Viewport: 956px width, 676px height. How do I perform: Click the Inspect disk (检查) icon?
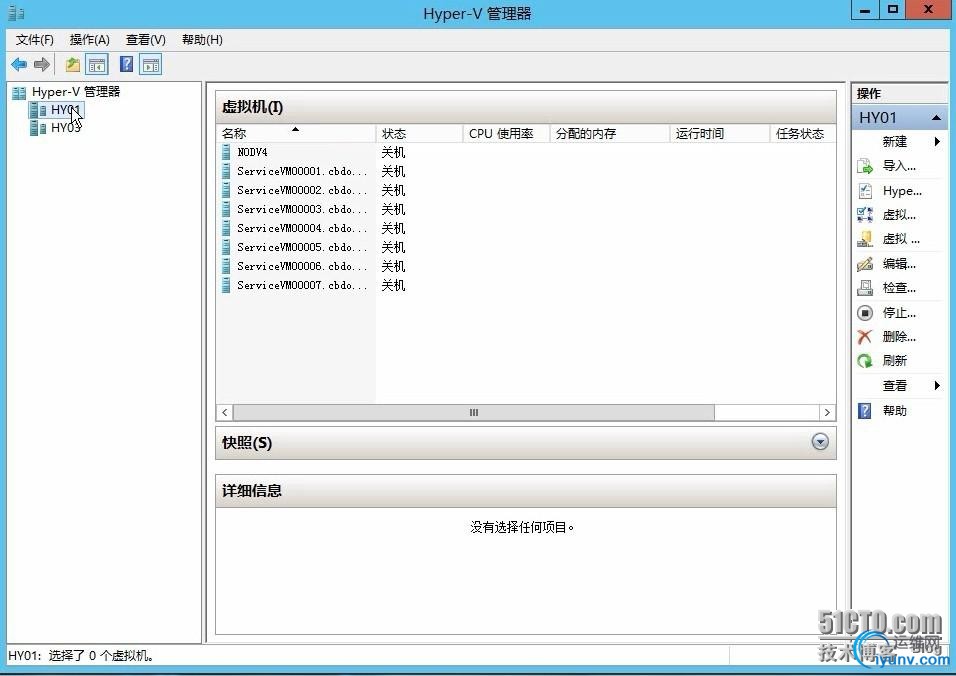pos(865,288)
